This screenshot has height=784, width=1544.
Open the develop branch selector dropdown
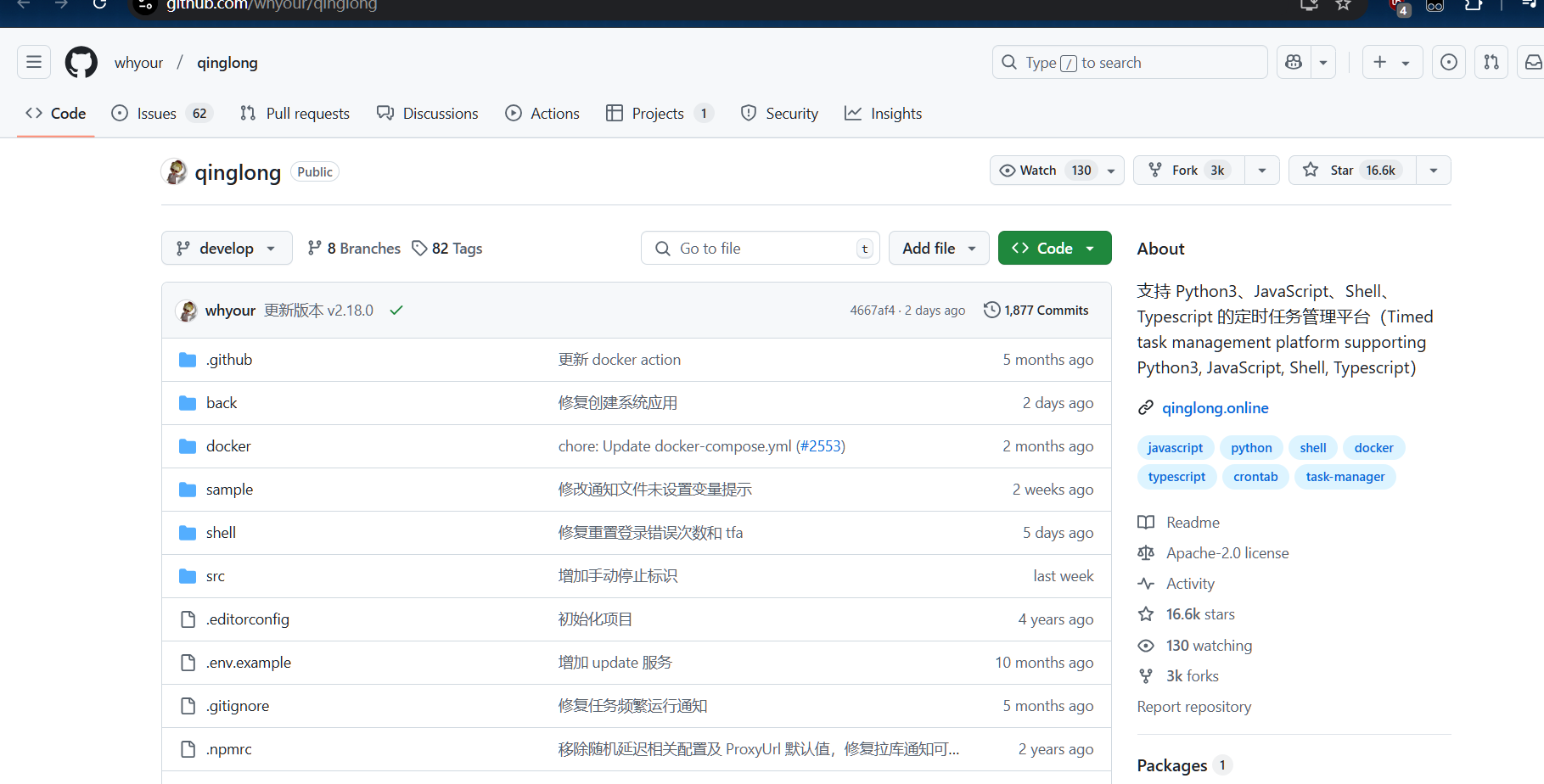click(227, 248)
